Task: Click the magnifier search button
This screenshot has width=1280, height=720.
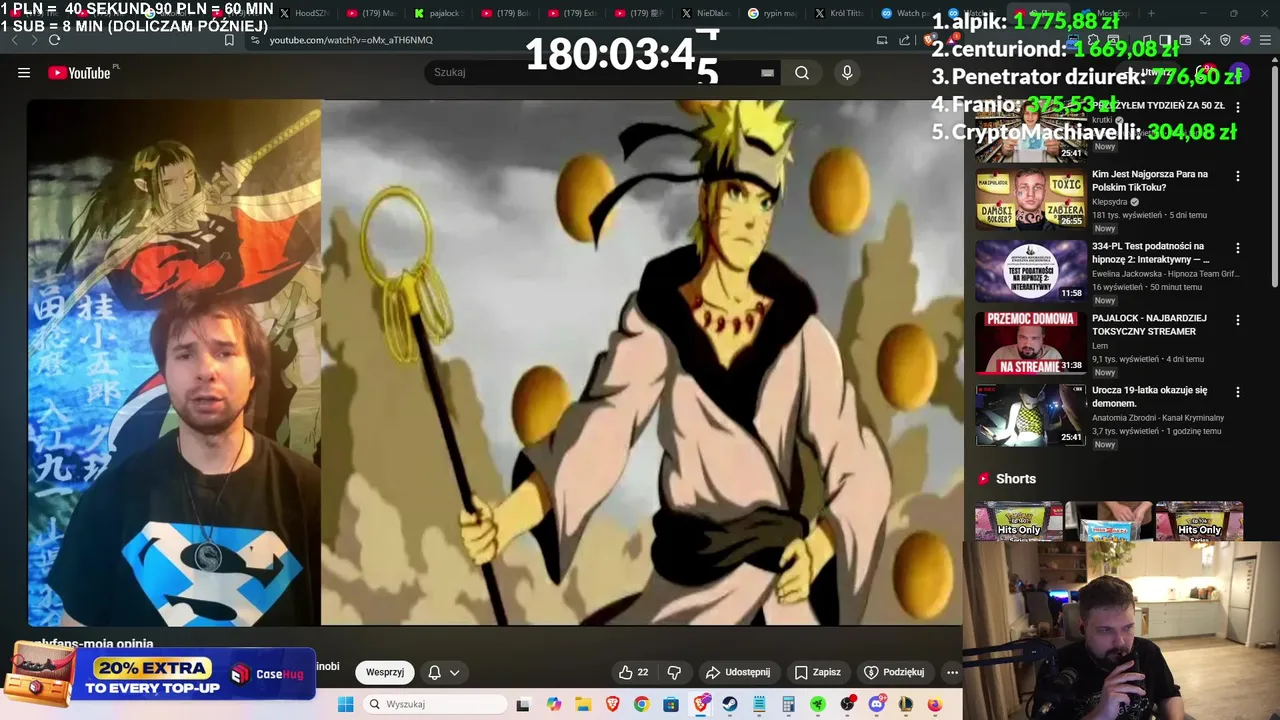Action: click(x=802, y=72)
